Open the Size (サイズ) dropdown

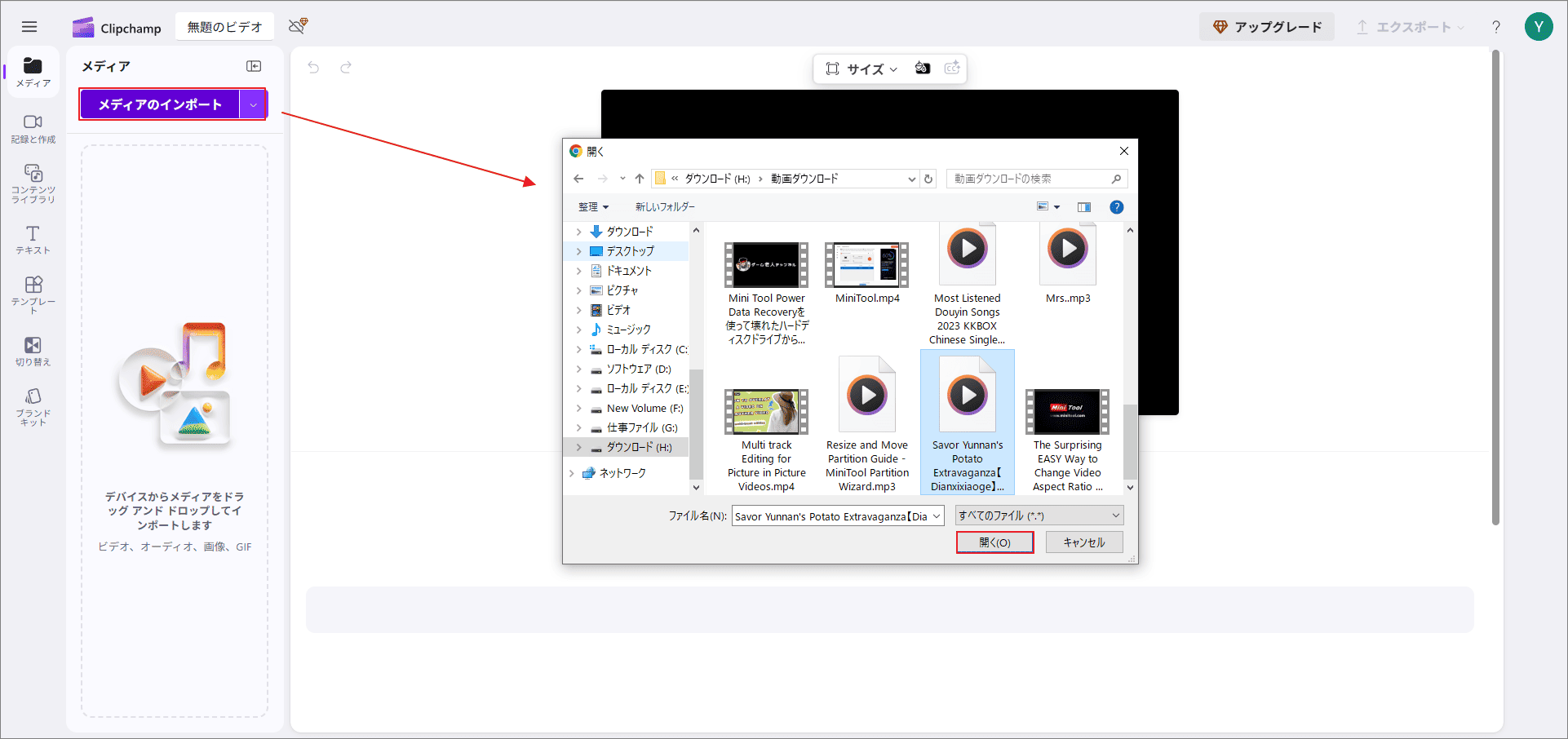[862, 69]
